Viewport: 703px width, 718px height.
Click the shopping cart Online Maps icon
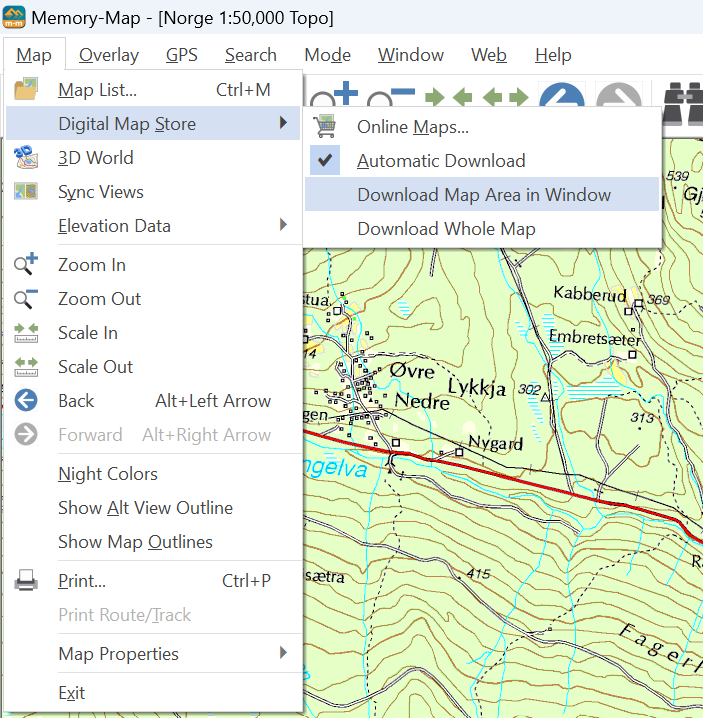[325, 126]
